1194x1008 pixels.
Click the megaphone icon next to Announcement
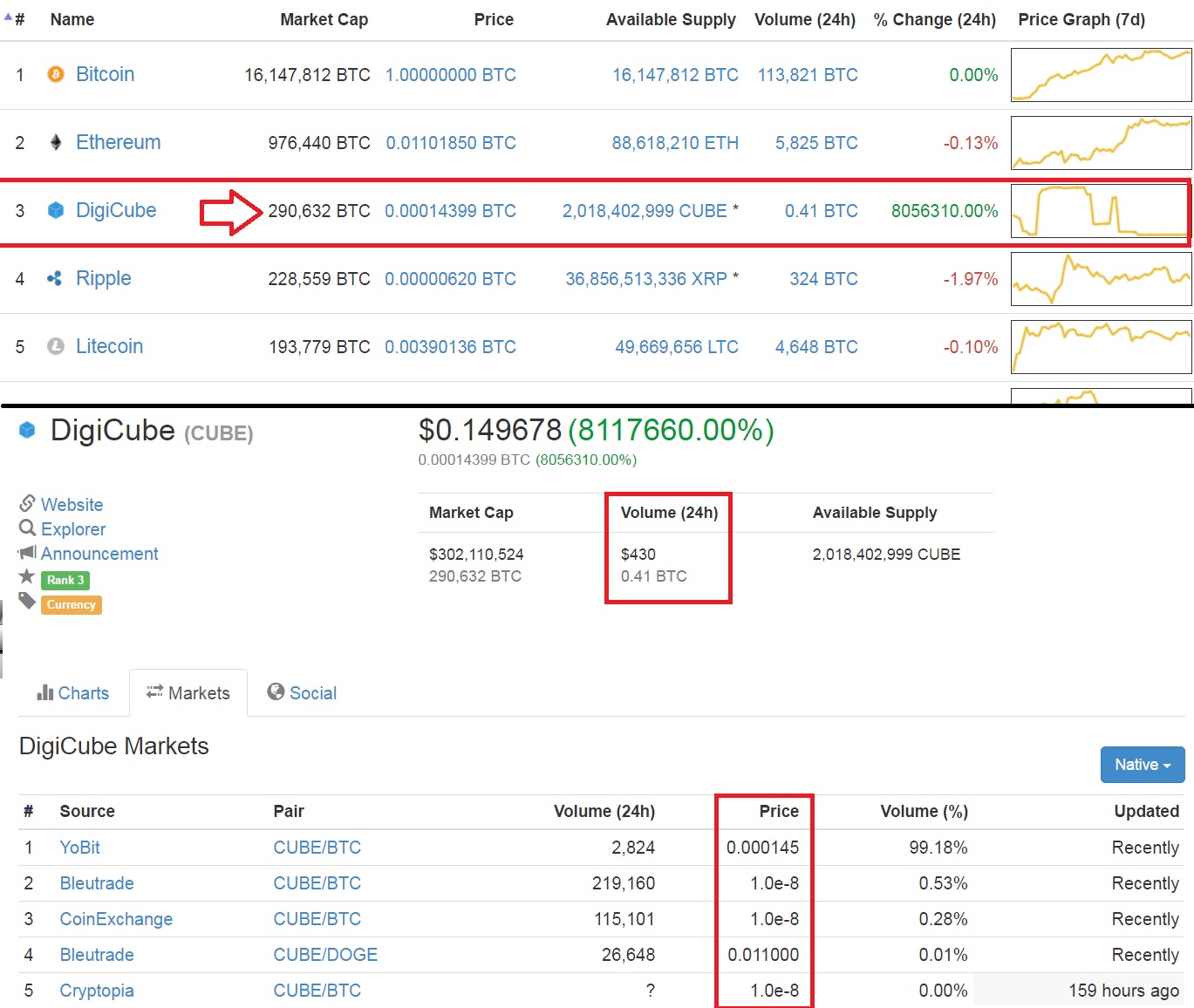point(27,552)
